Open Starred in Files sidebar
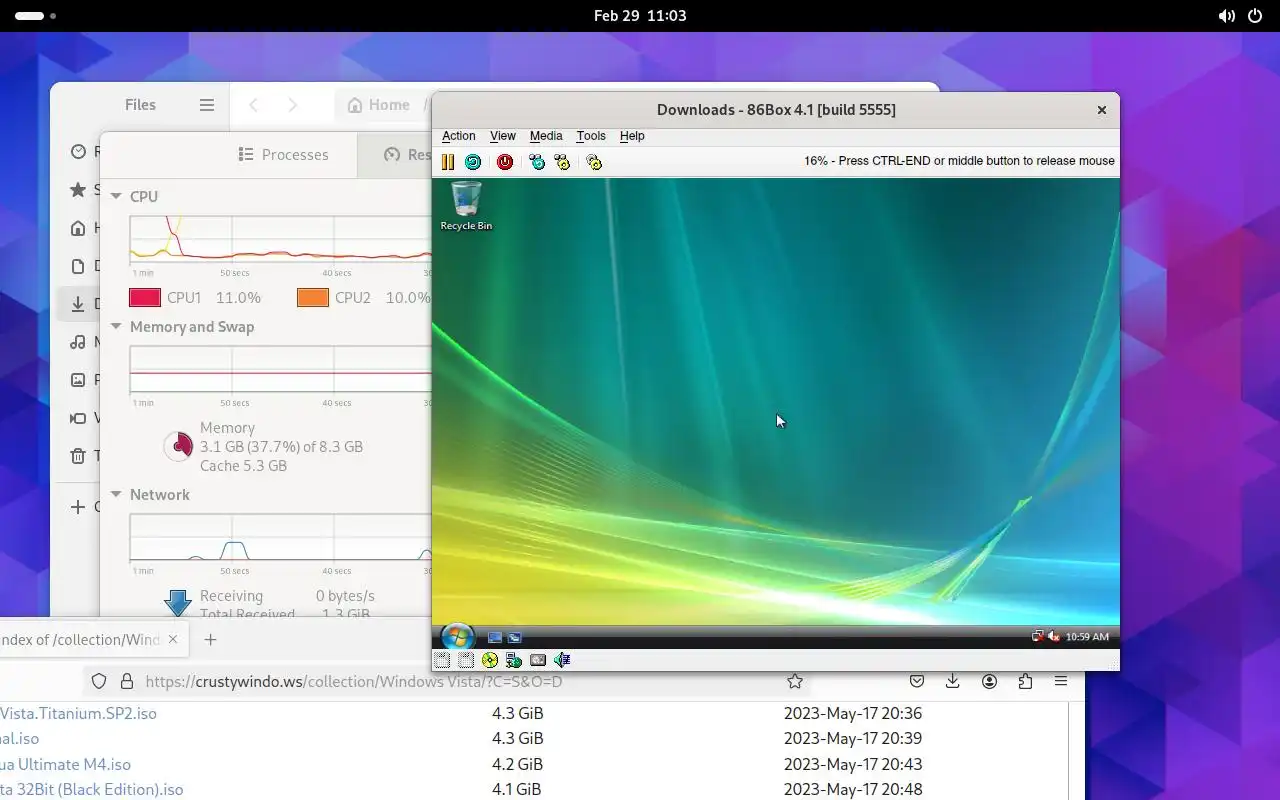This screenshot has height=800, width=1280. (78, 190)
